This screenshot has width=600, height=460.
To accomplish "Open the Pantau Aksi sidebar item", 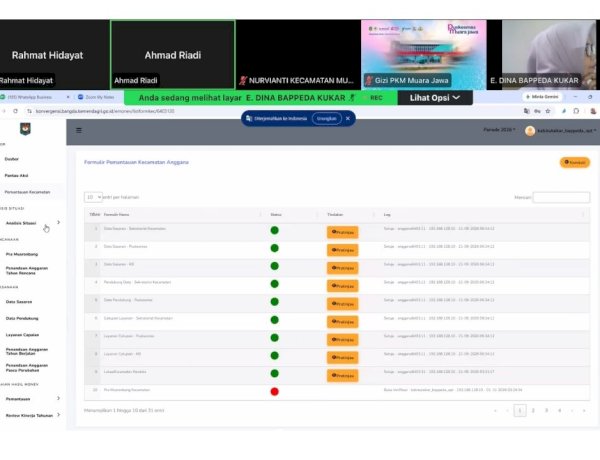I will (16, 175).
